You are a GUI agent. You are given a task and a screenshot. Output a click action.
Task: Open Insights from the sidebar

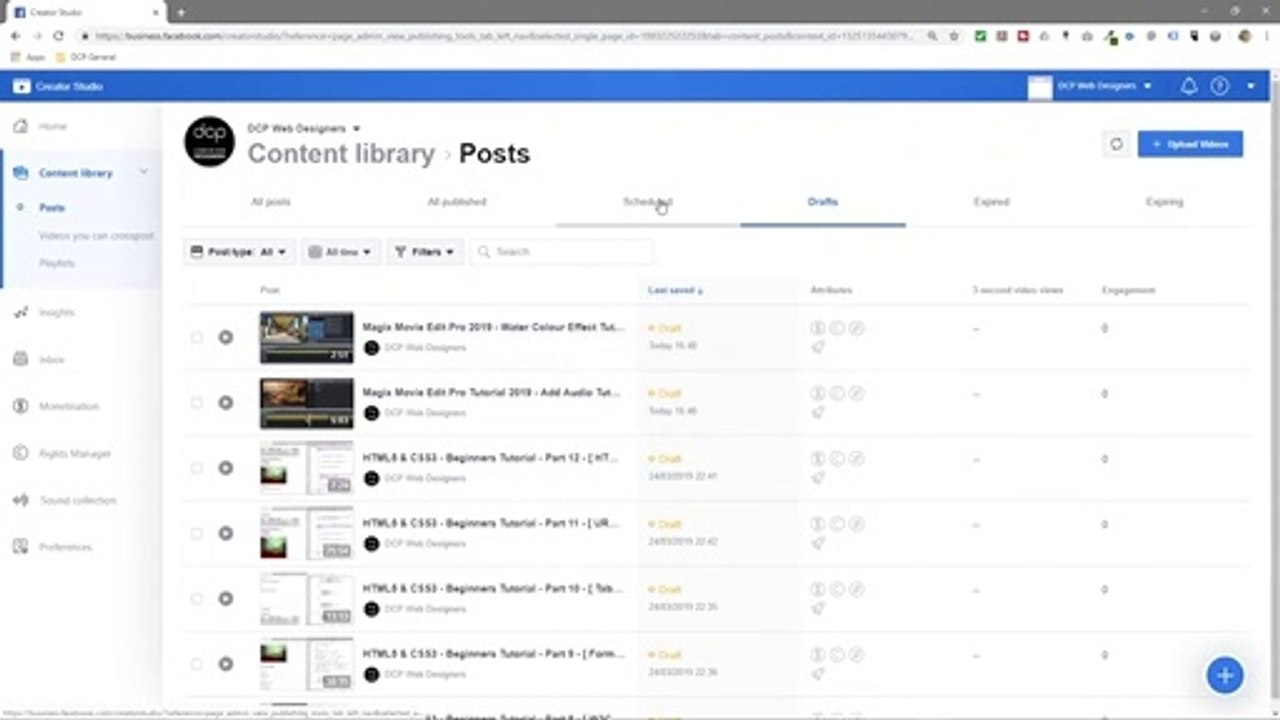[55, 313]
